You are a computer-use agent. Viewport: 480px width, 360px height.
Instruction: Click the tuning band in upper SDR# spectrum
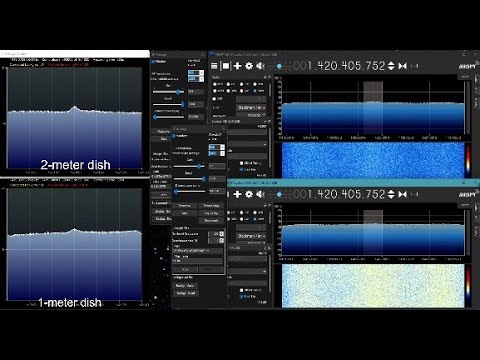pyautogui.click(x=373, y=108)
